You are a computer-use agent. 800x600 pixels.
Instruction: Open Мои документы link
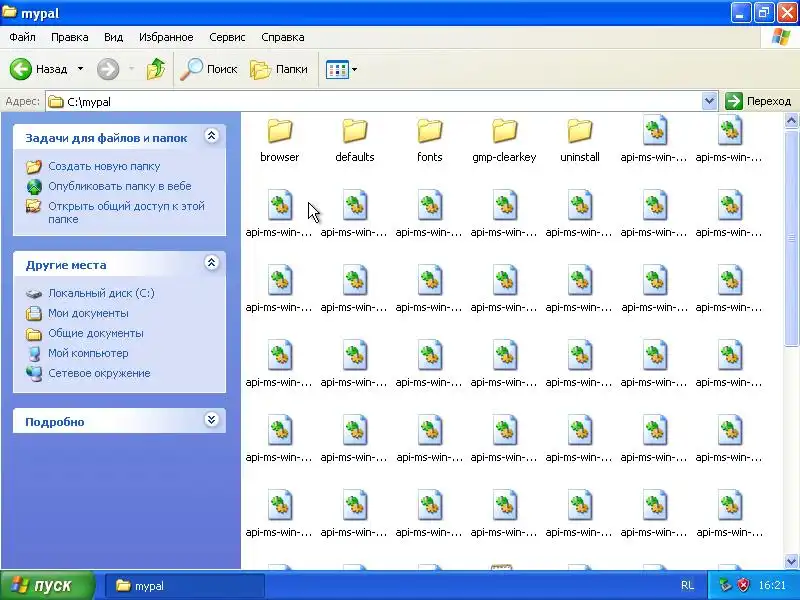click(x=88, y=313)
